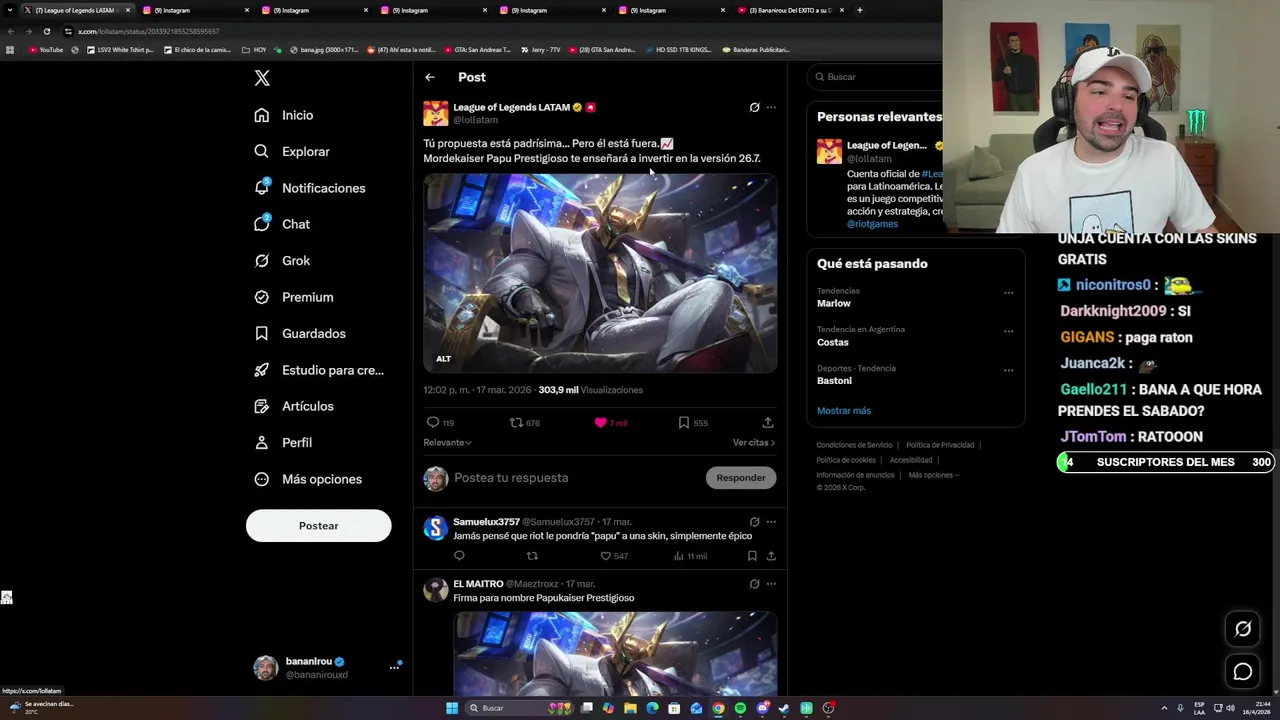Open three-dot menu on Samuelux3757 reply
This screenshot has width=1280, height=720.
click(x=771, y=522)
